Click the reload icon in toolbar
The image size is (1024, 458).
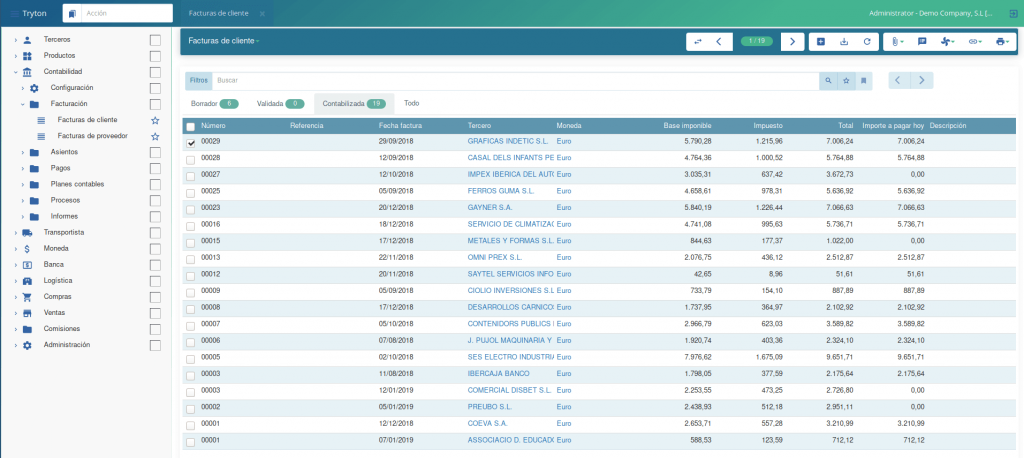pos(867,41)
